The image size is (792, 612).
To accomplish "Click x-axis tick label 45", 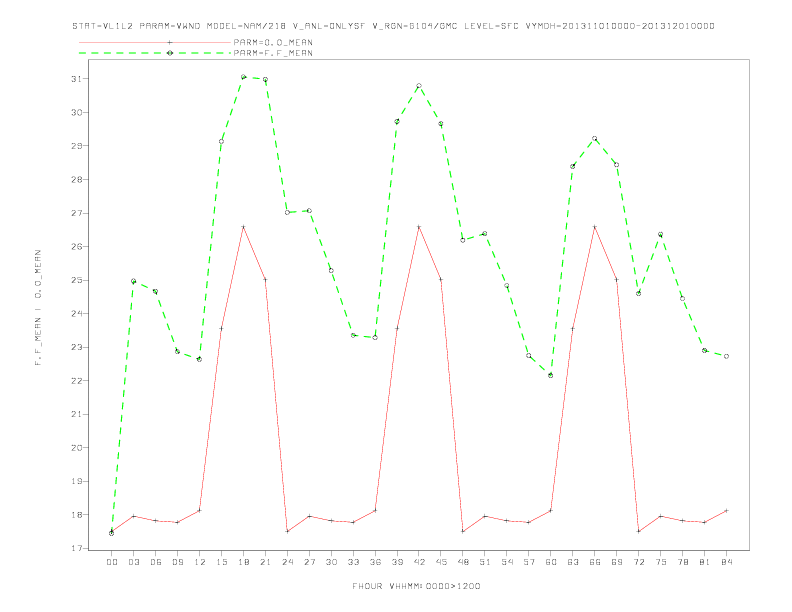I will [x=441, y=562].
